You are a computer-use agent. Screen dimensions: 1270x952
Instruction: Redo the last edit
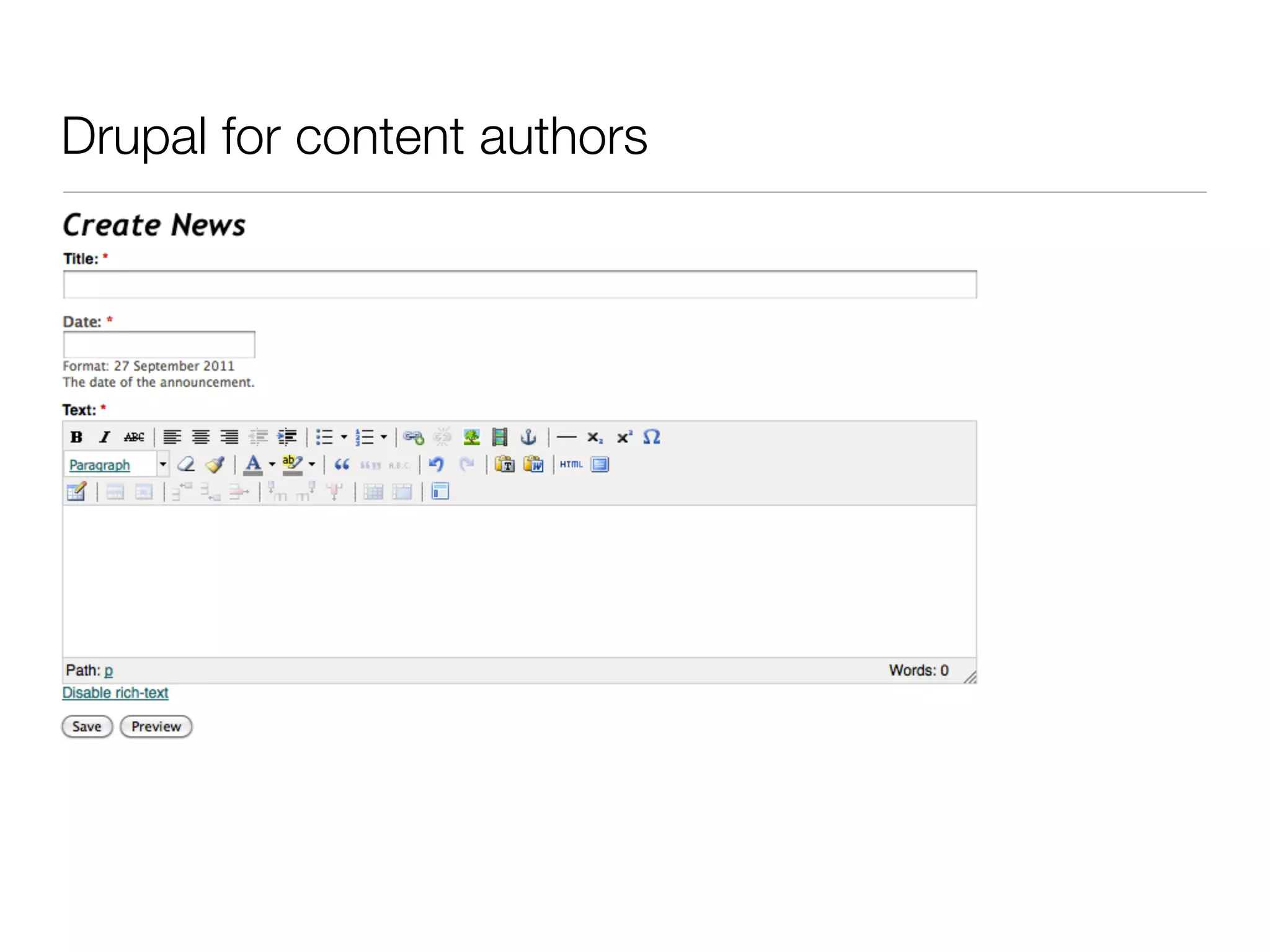tap(466, 464)
